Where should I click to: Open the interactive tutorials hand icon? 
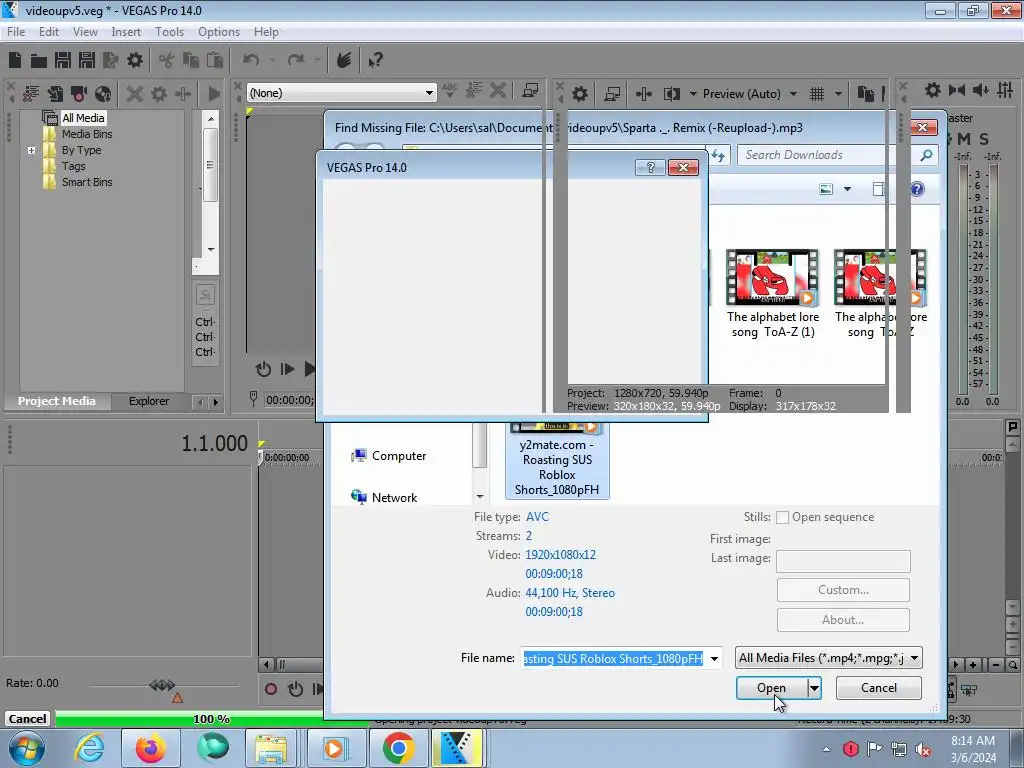[x=344, y=60]
